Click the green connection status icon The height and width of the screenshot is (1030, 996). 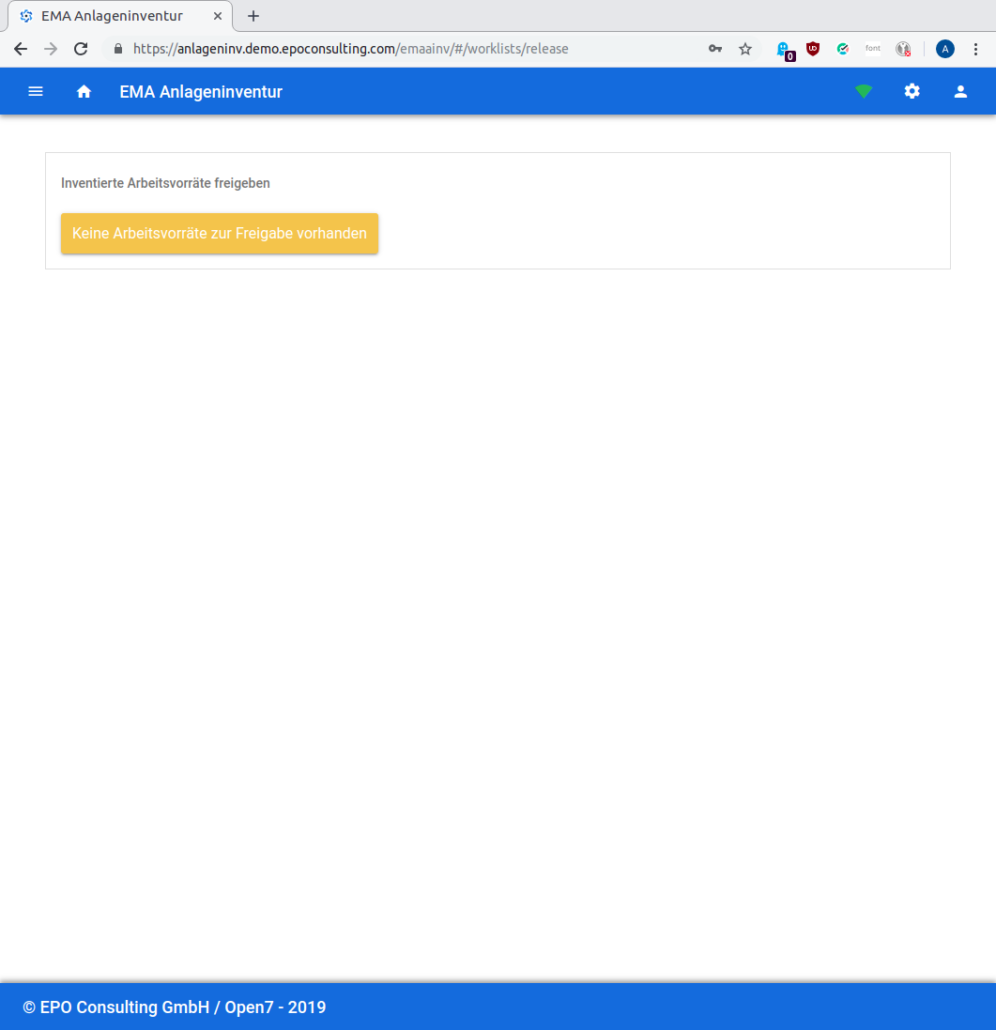tap(863, 91)
